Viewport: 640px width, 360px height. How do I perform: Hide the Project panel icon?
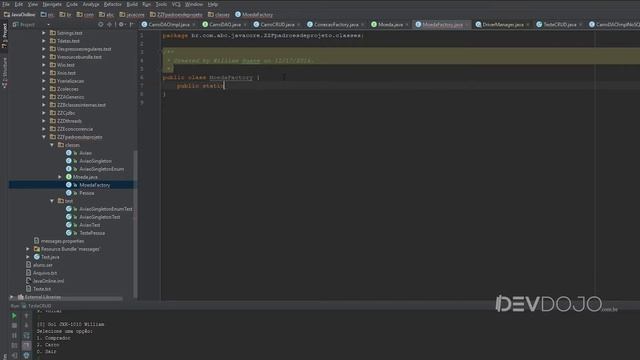tap(131, 24)
